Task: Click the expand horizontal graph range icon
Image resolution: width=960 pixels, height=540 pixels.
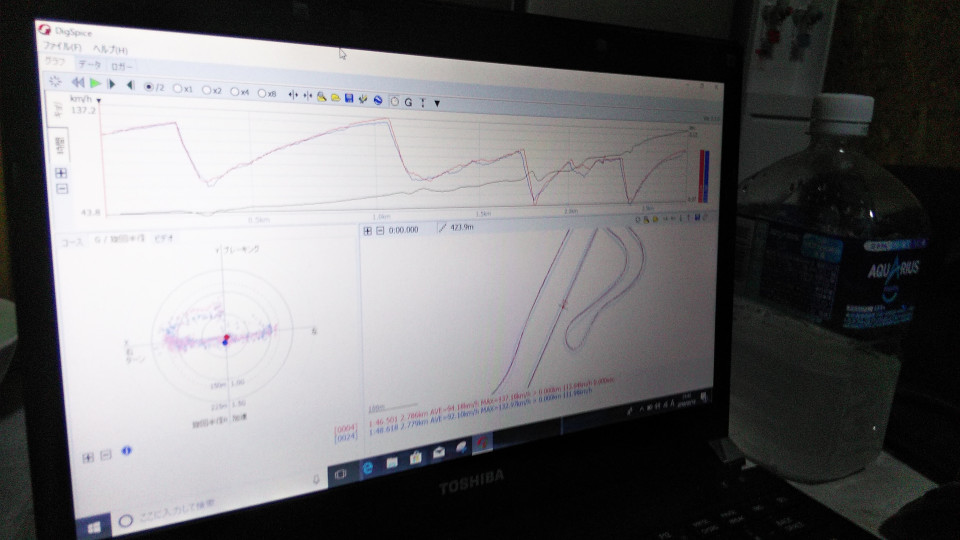Action: coord(293,95)
